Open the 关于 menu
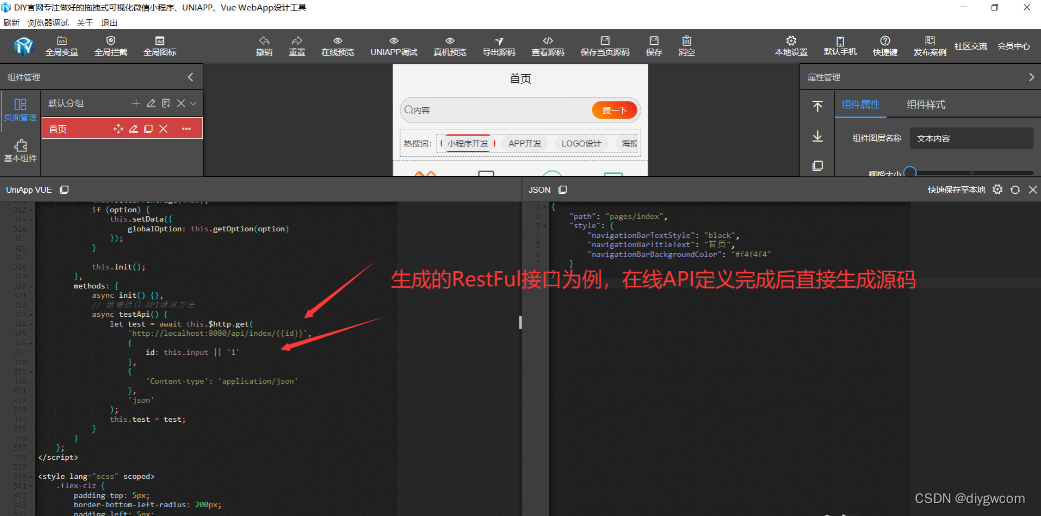The image size is (1041, 516). [x=85, y=22]
